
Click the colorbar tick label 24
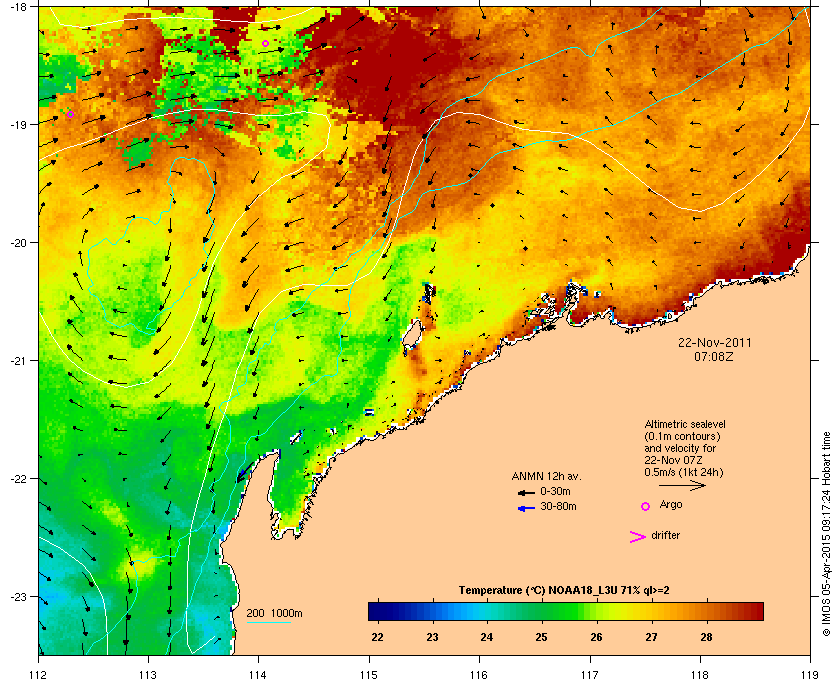click(486, 638)
